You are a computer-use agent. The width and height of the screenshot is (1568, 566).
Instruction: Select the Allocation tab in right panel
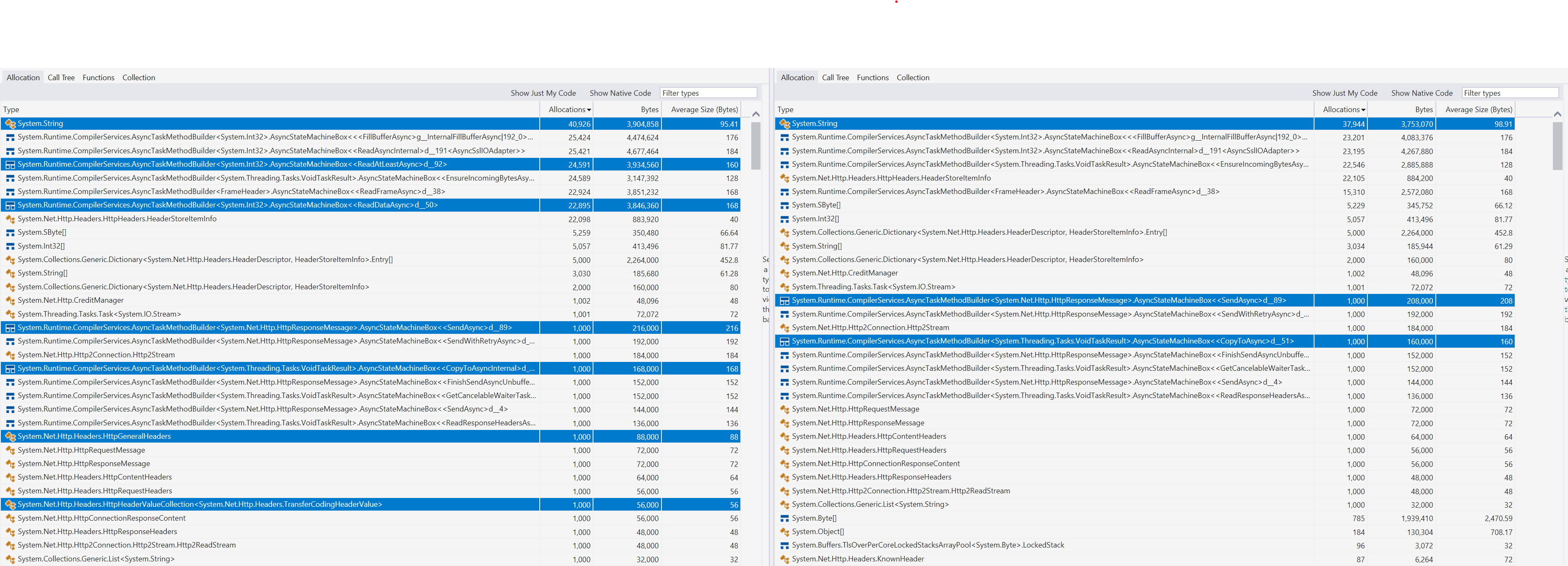(797, 77)
